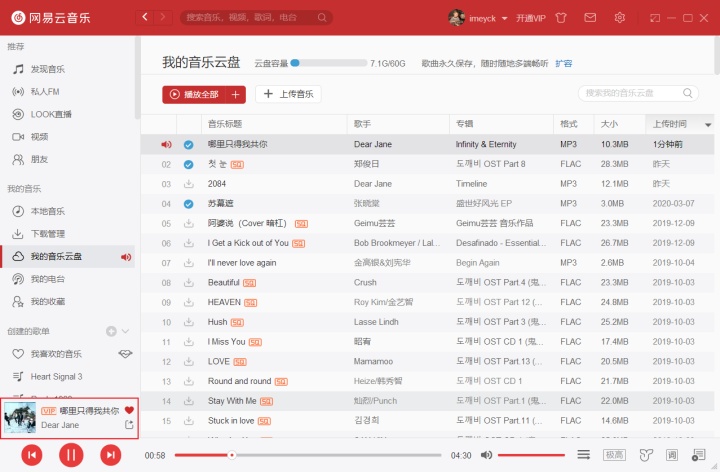Pause the current song
This screenshot has width=720, height=472.
click(x=71, y=455)
